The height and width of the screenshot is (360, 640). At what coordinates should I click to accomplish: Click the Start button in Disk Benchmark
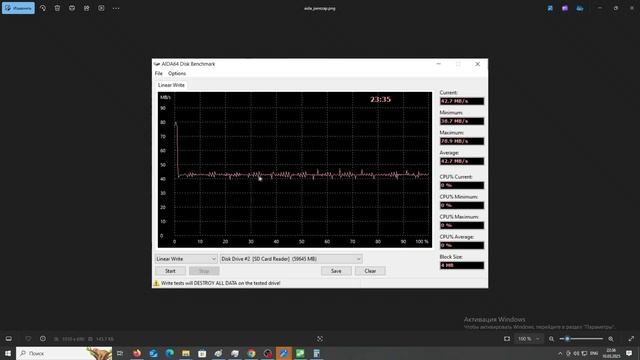170,271
